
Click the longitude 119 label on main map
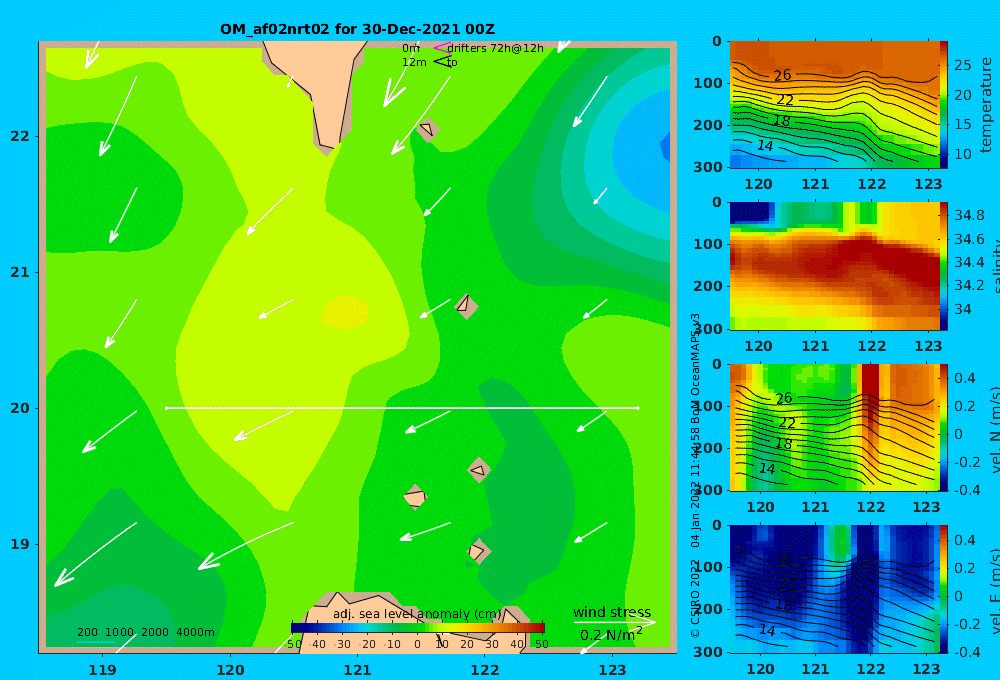[x=102, y=670]
